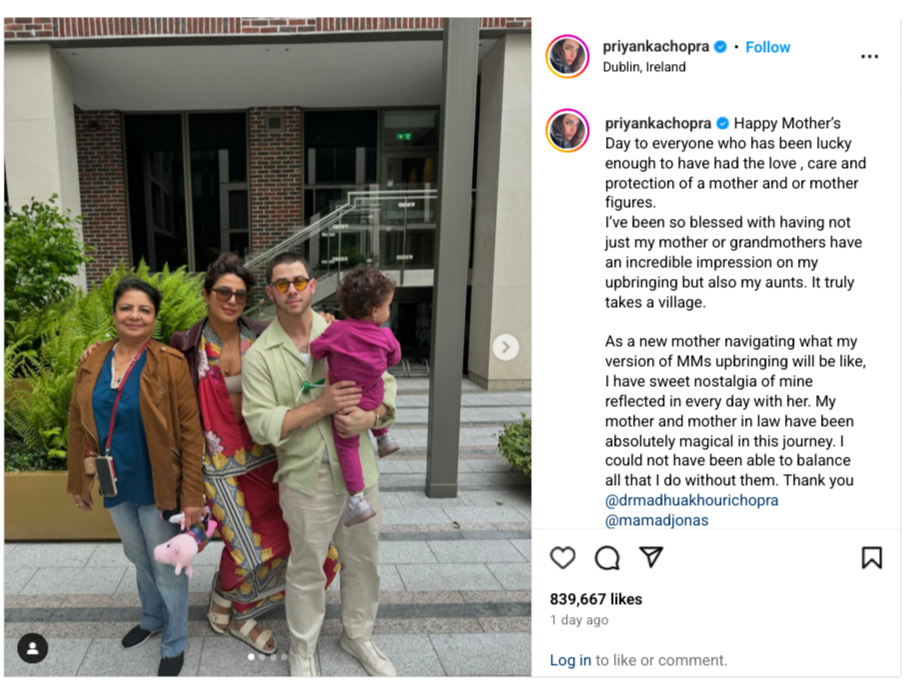The image size is (908, 685).
Task: Open the @drmadhuakhourichopra mention
Action: [x=691, y=500]
